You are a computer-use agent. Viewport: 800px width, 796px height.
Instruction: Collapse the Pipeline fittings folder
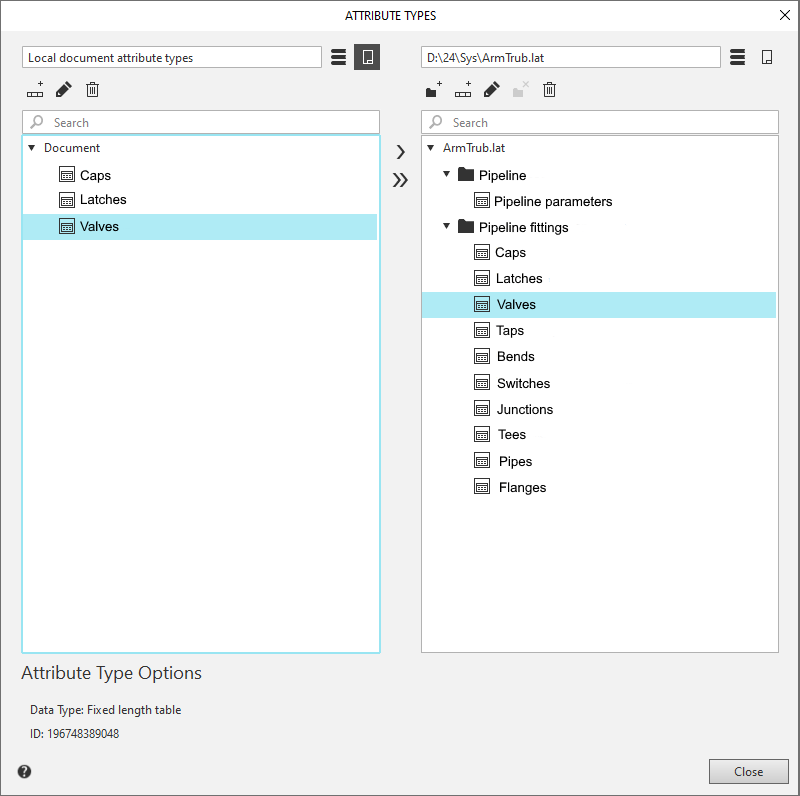point(447,227)
